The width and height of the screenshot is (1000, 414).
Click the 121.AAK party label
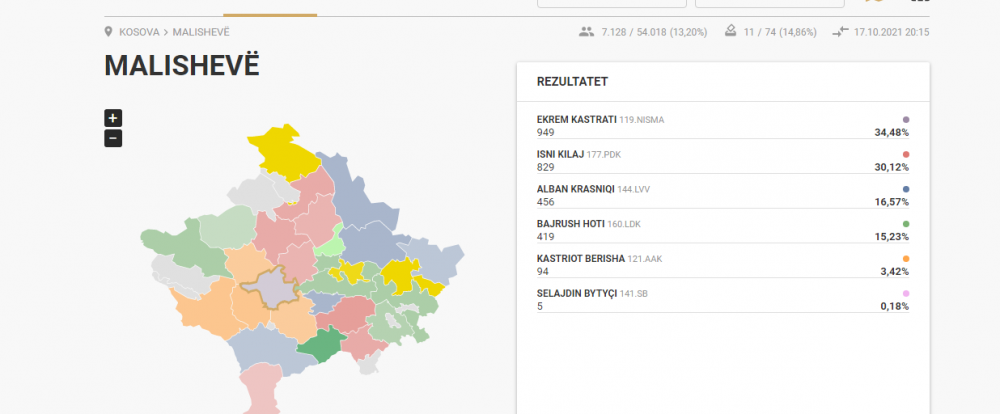click(644, 259)
